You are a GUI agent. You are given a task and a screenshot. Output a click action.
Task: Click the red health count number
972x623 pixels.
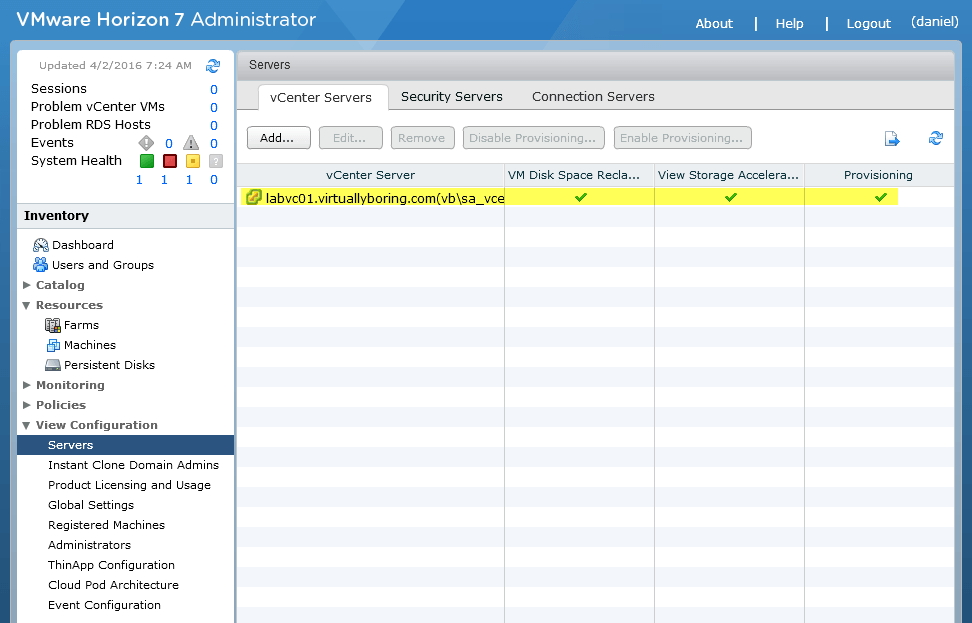coord(164,180)
